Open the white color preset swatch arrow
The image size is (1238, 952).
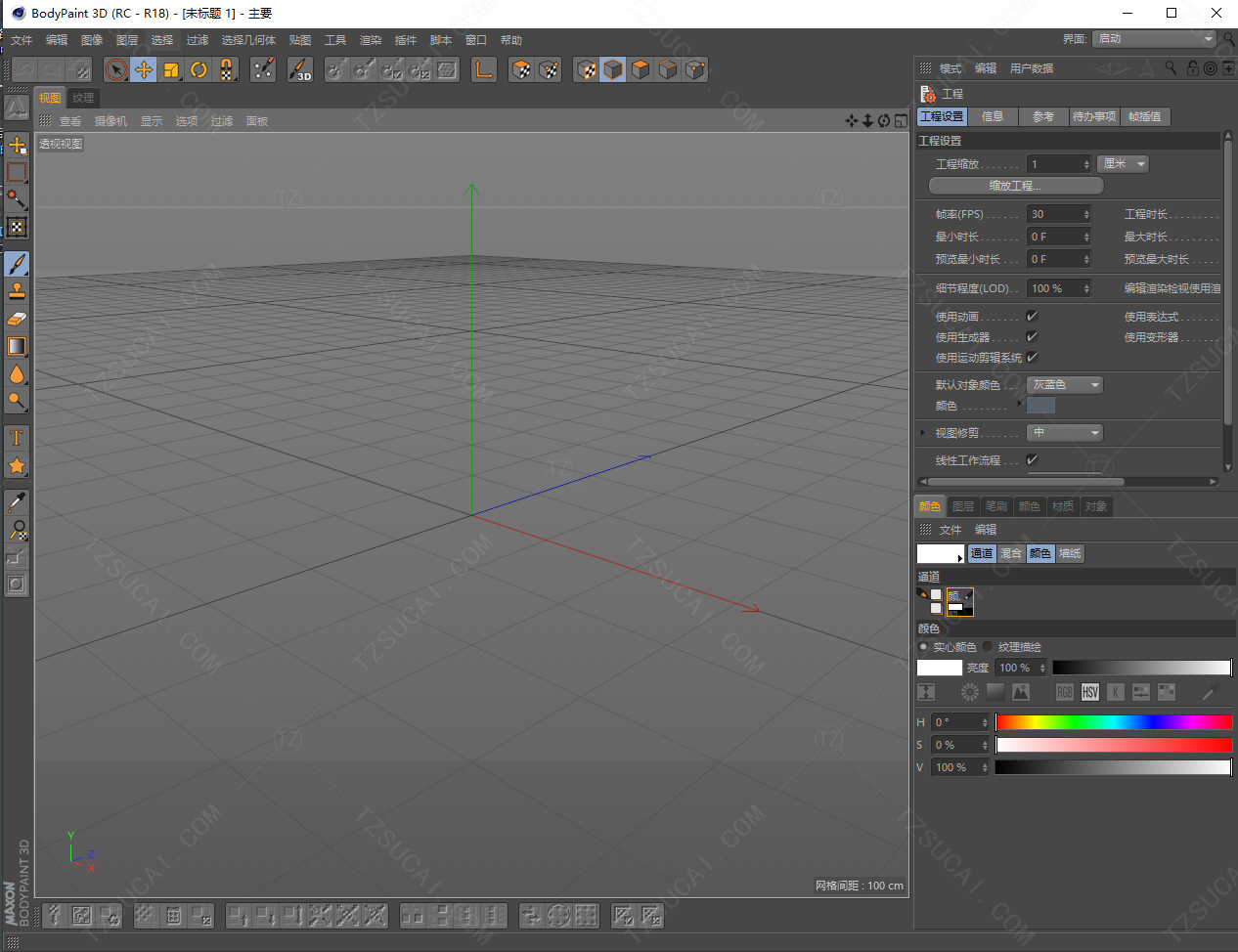pos(960,558)
